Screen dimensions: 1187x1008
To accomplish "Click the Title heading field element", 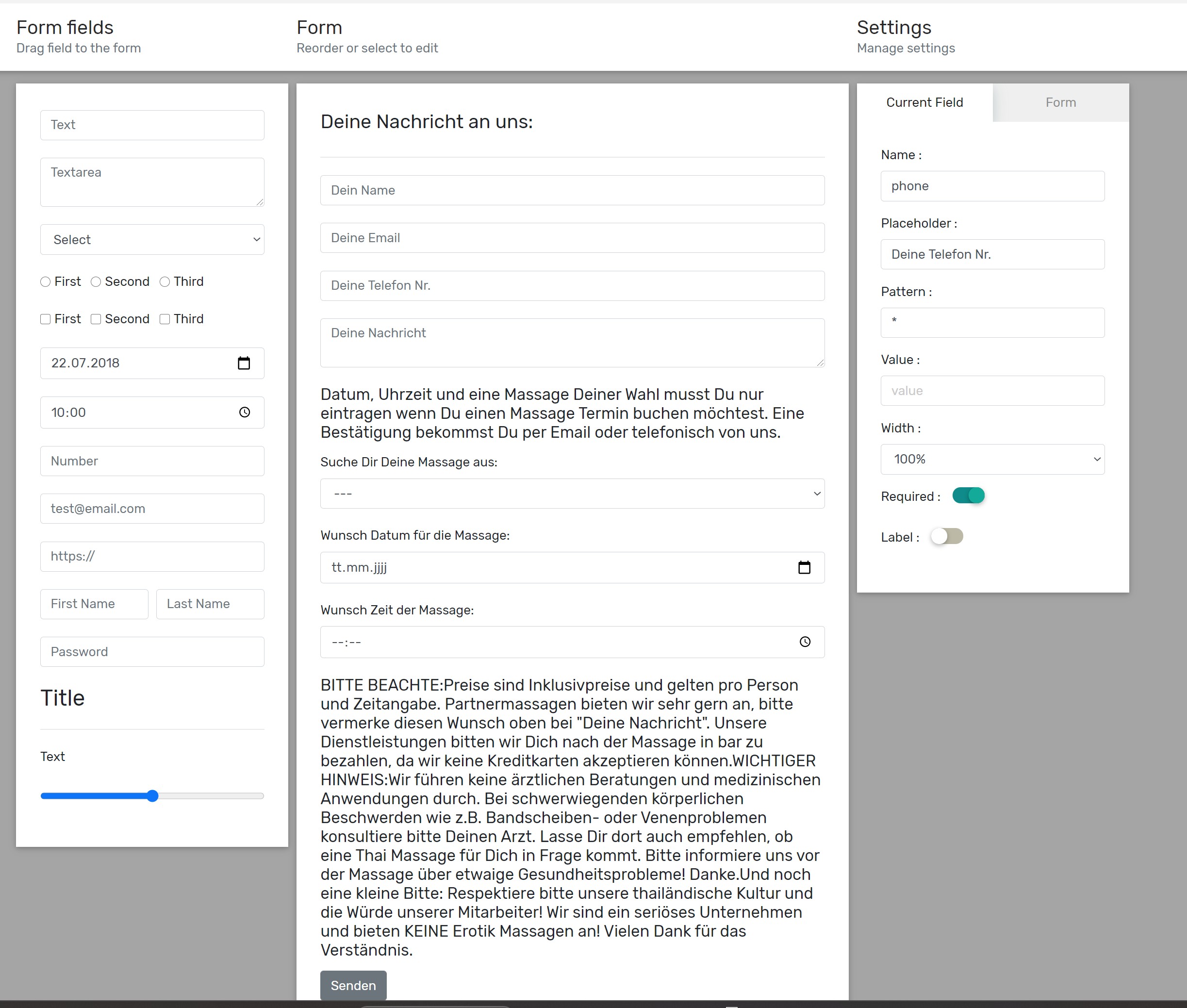I will coord(63,698).
